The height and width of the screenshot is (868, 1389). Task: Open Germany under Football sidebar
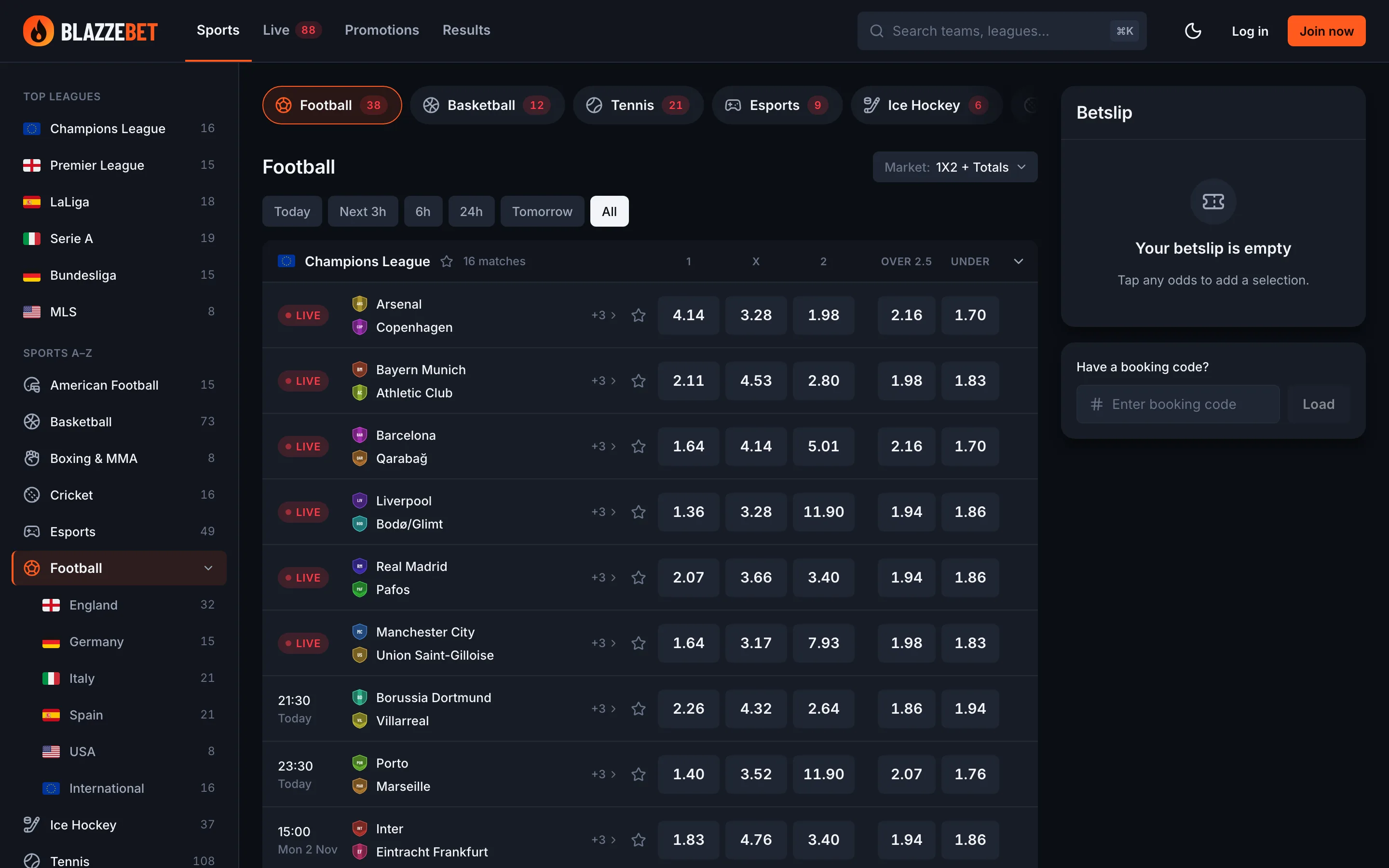tap(119, 641)
